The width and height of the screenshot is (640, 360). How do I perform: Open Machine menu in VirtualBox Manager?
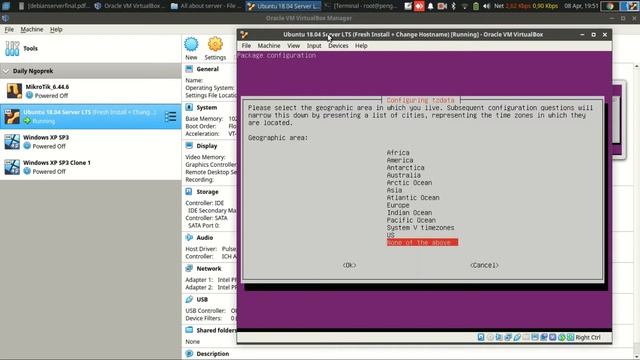32,29
